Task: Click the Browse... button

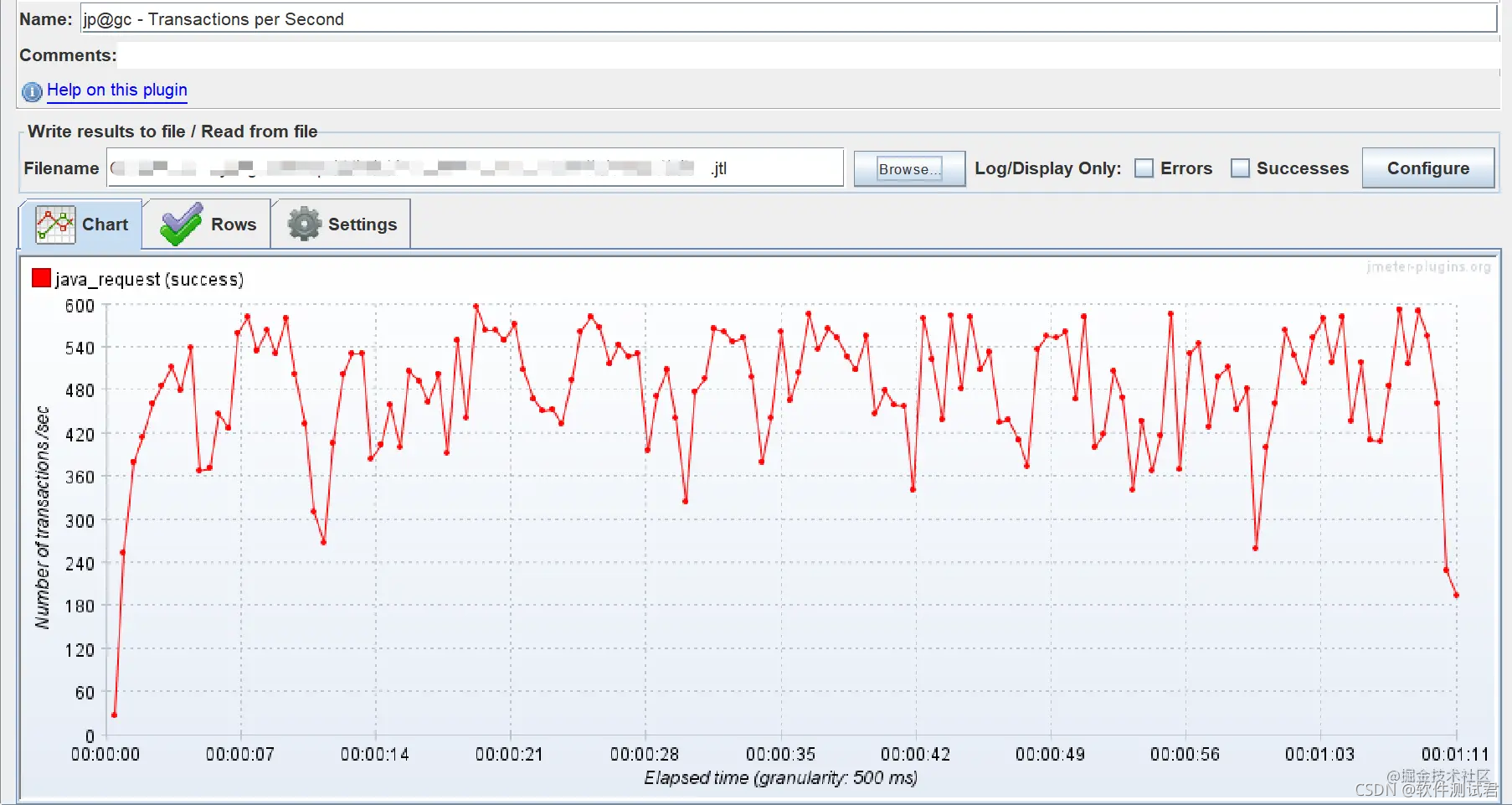Action: (x=909, y=168)
